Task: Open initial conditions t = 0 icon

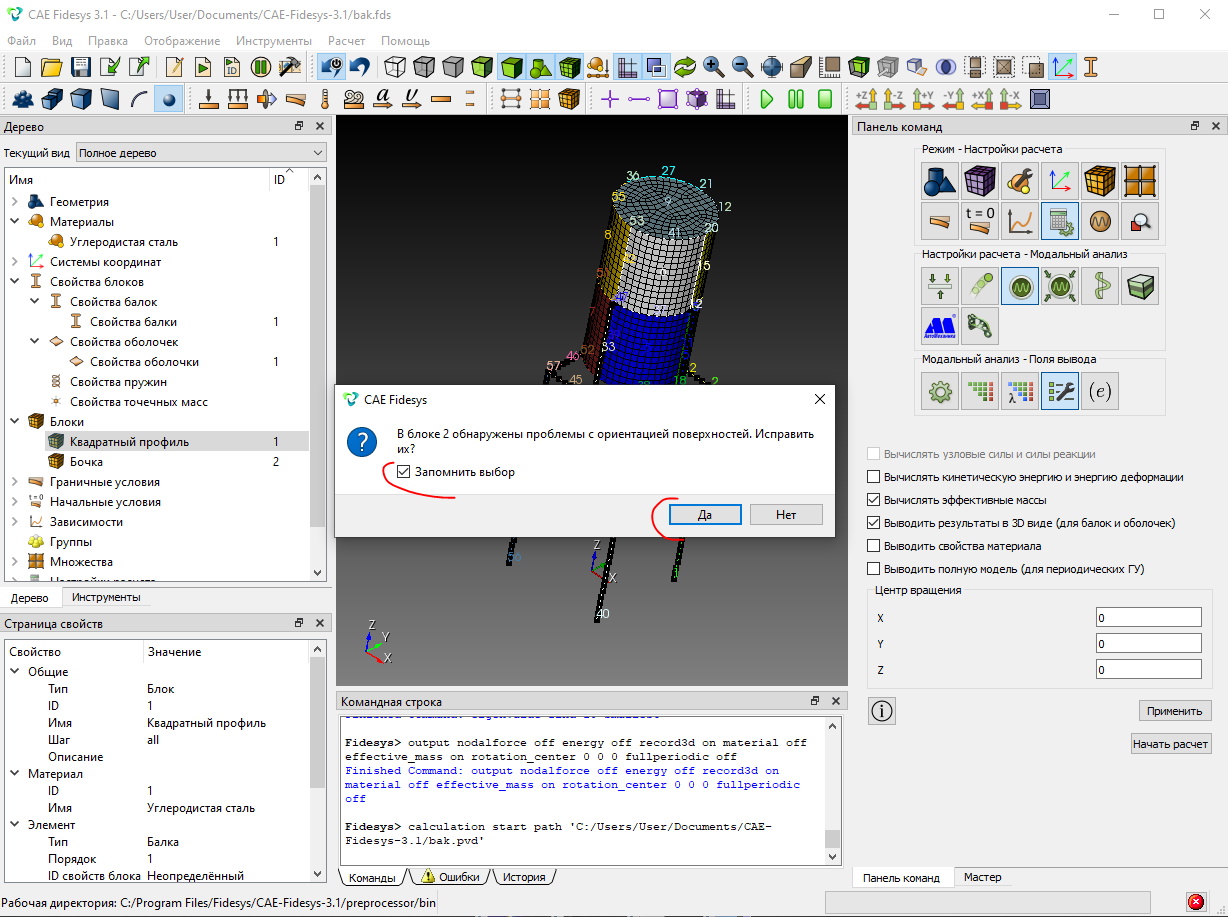Action: coord(979,221)
